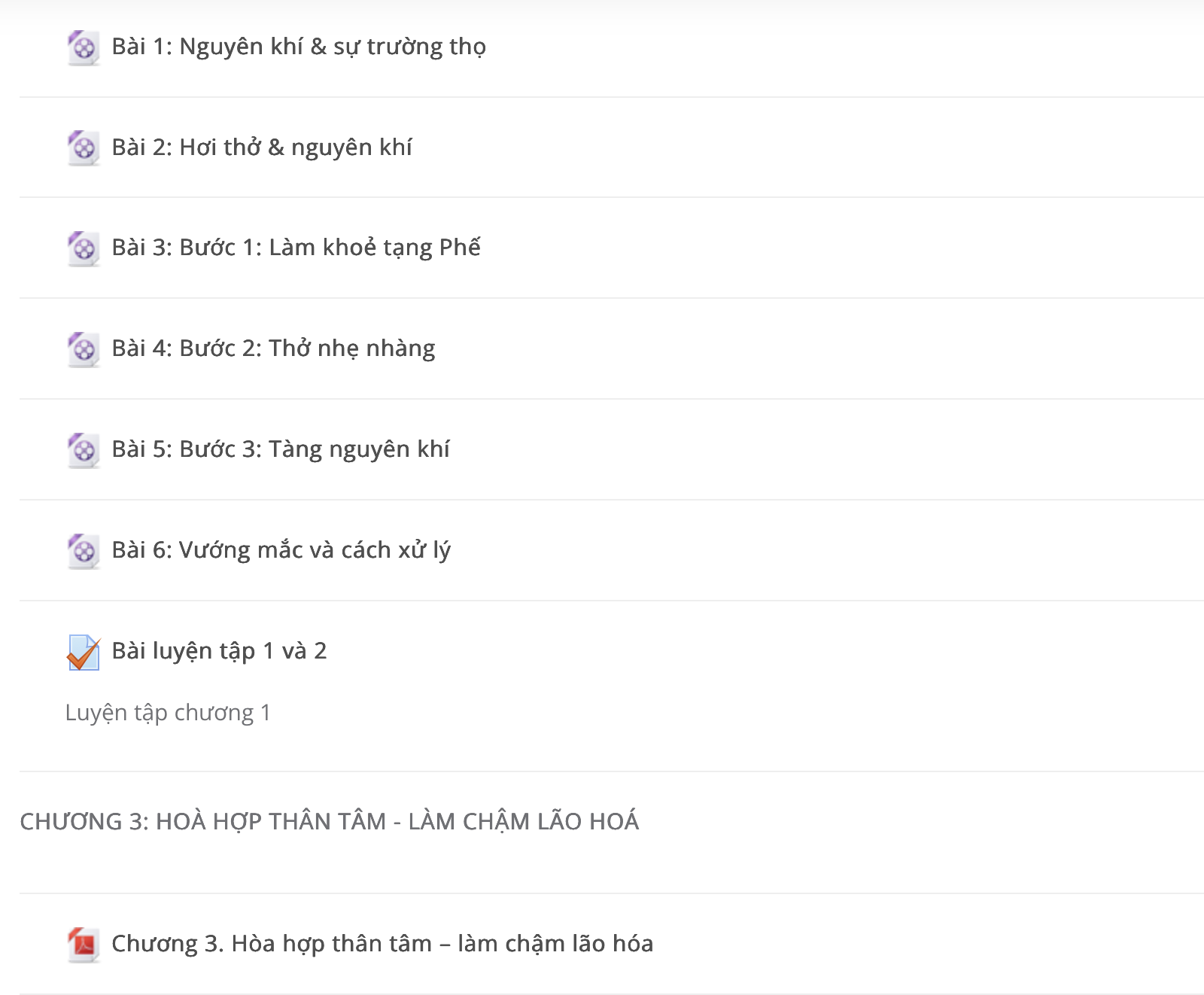The height and width of the screenshot is (995, 1204).
Task: Click the Luyện tập chương 1 description
Action: click(168, 713)
